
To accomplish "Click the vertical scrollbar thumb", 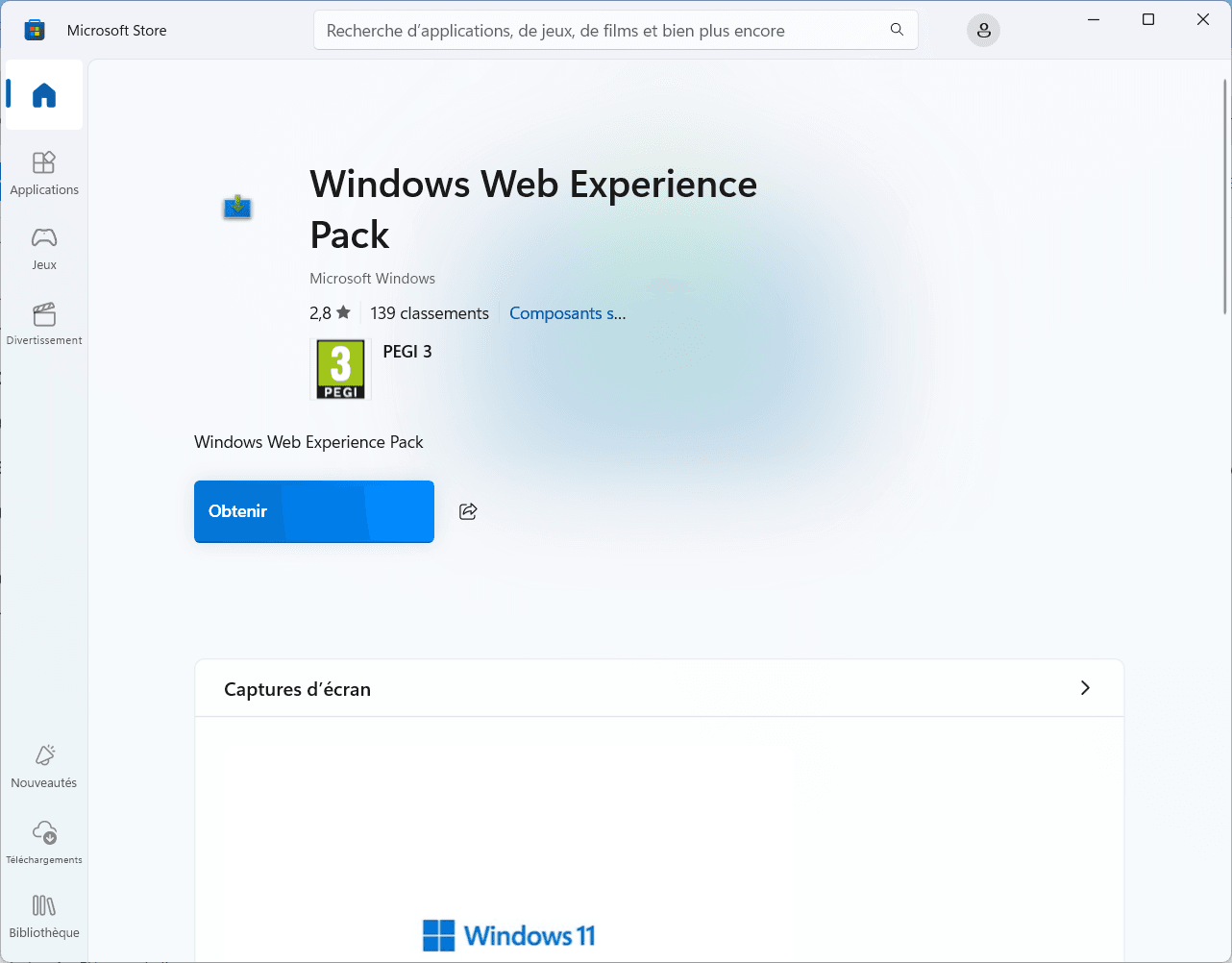I will click(1224, 196).
